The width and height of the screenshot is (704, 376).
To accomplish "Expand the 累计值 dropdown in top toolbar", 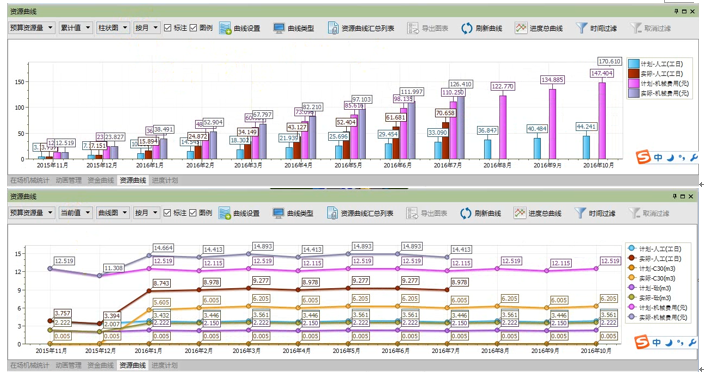I will [75, 28].
